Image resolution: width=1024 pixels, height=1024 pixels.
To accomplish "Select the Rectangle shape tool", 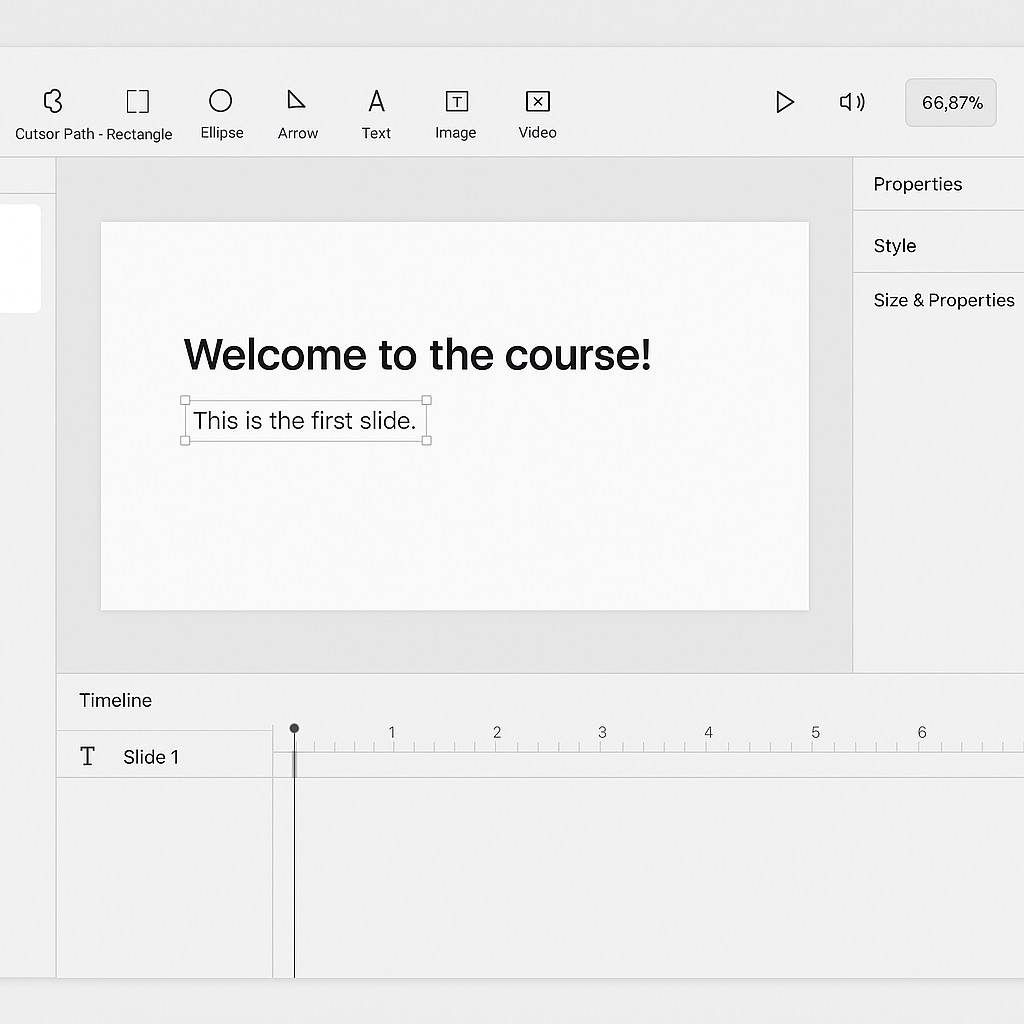I will pos(138,101).
